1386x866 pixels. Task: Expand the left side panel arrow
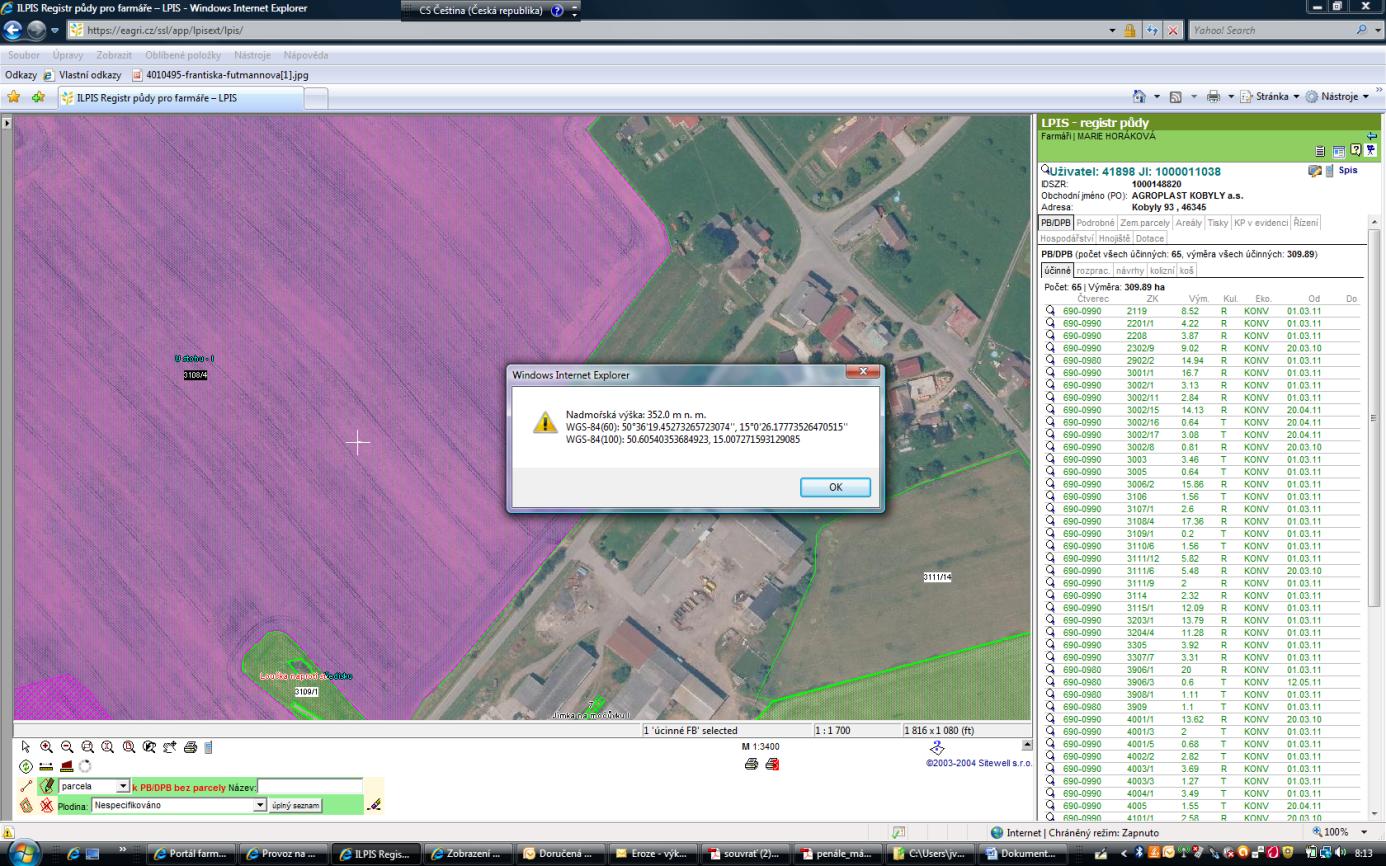tap(7, 122)
